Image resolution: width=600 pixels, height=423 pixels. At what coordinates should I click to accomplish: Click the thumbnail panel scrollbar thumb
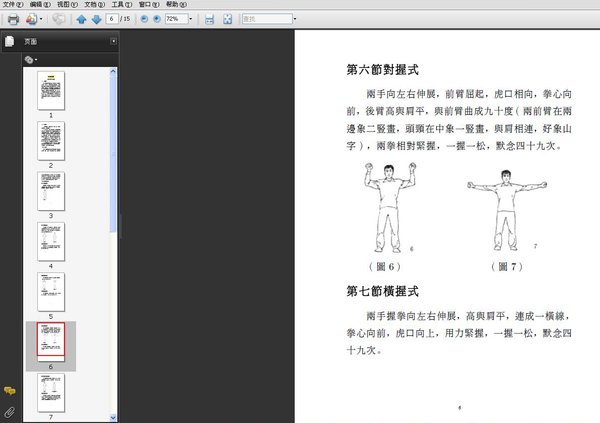113,153
